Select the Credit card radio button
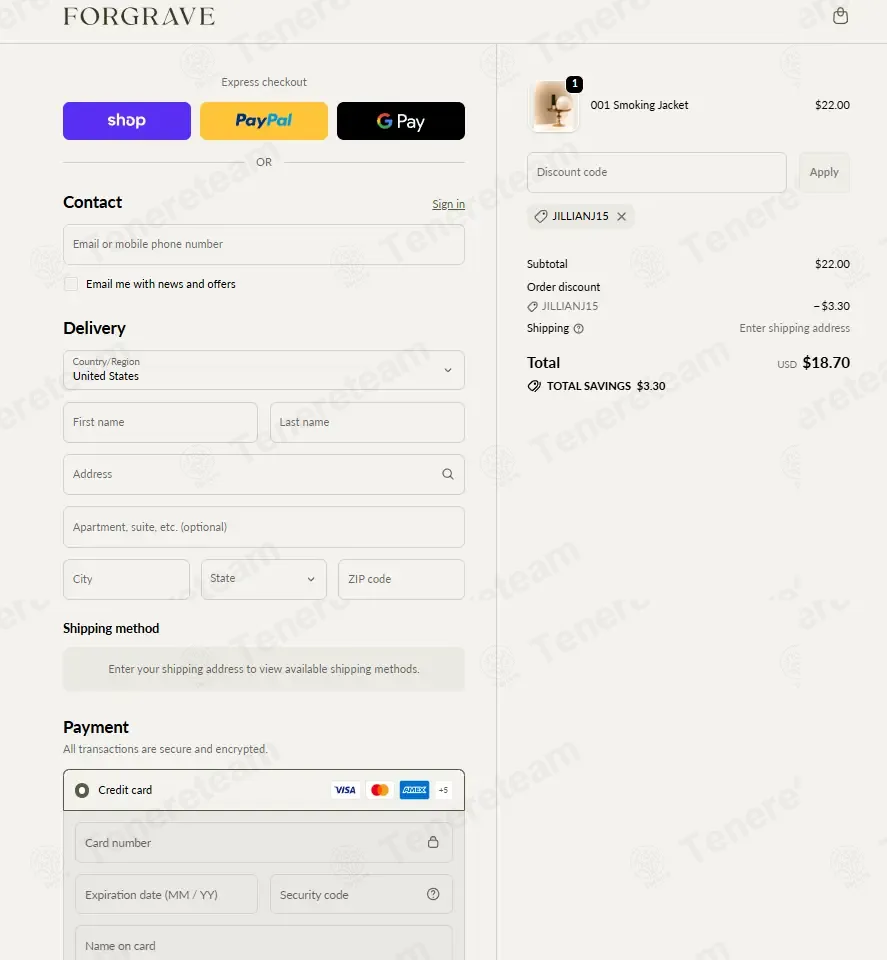This screenshot has height=960, width=887. click(x=81, y=790)
